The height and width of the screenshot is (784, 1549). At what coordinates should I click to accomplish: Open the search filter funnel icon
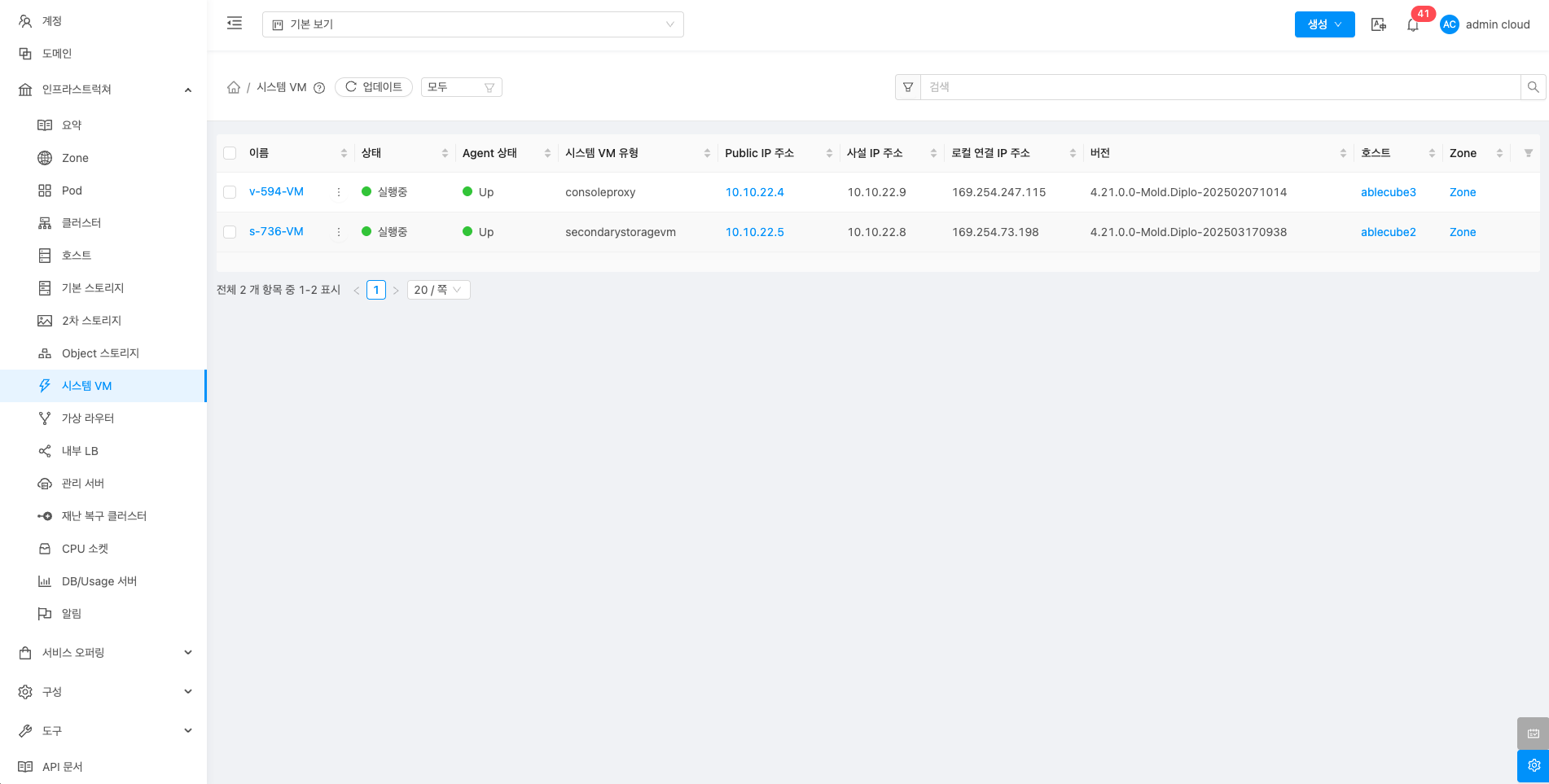[908, 87]
